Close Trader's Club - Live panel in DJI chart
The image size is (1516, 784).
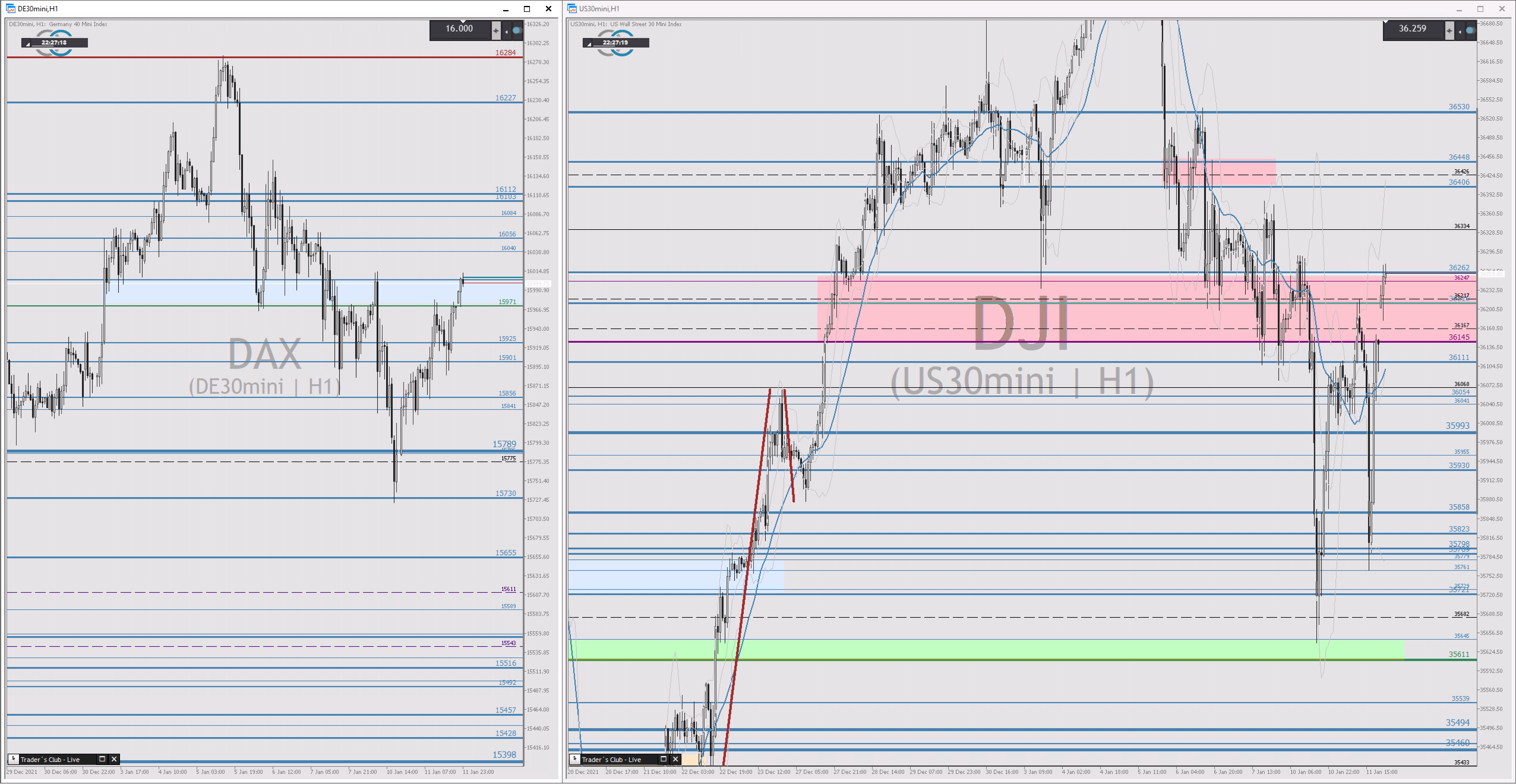click(676, 759)
